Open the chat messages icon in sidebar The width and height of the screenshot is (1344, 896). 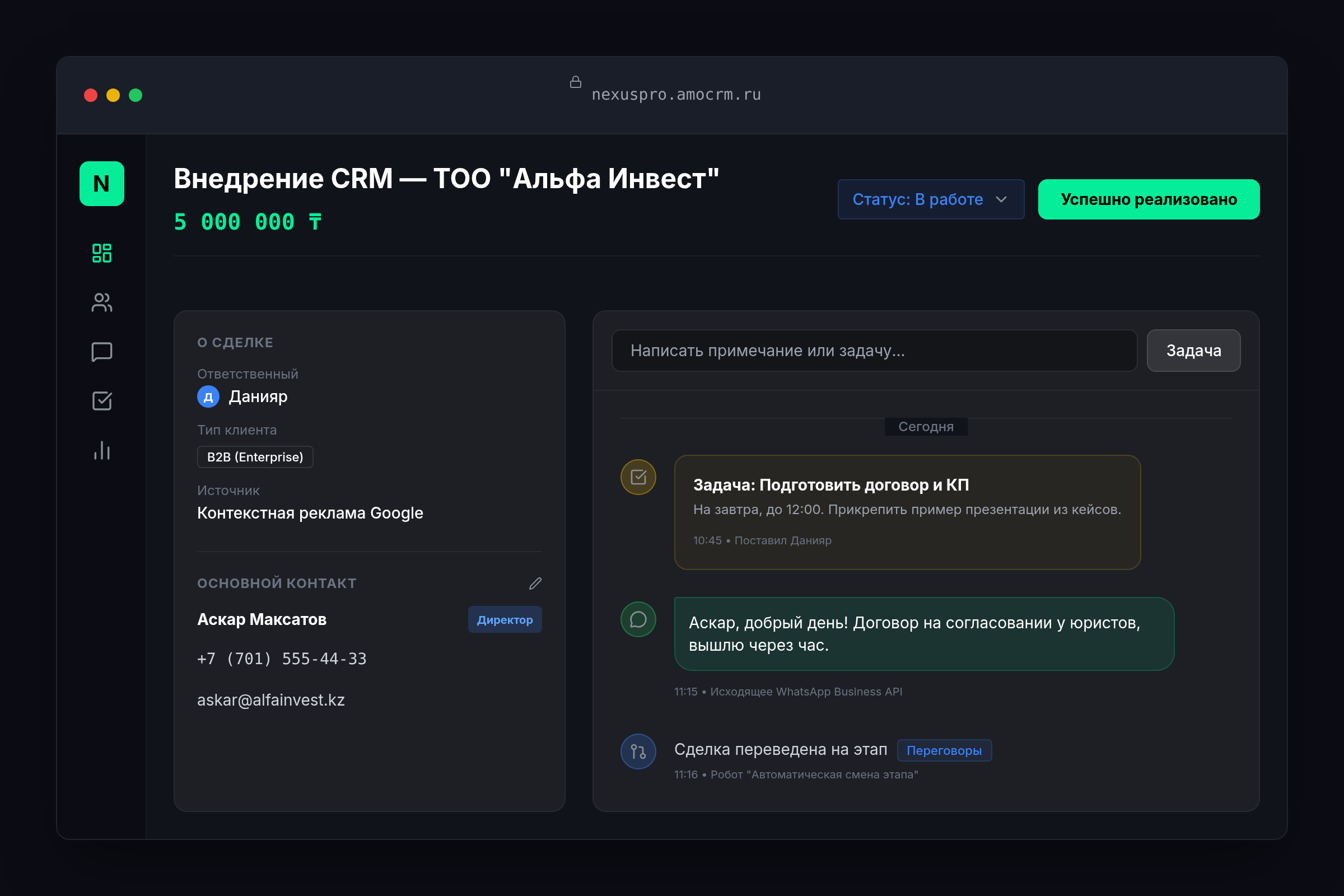click(x=102, y=352)
